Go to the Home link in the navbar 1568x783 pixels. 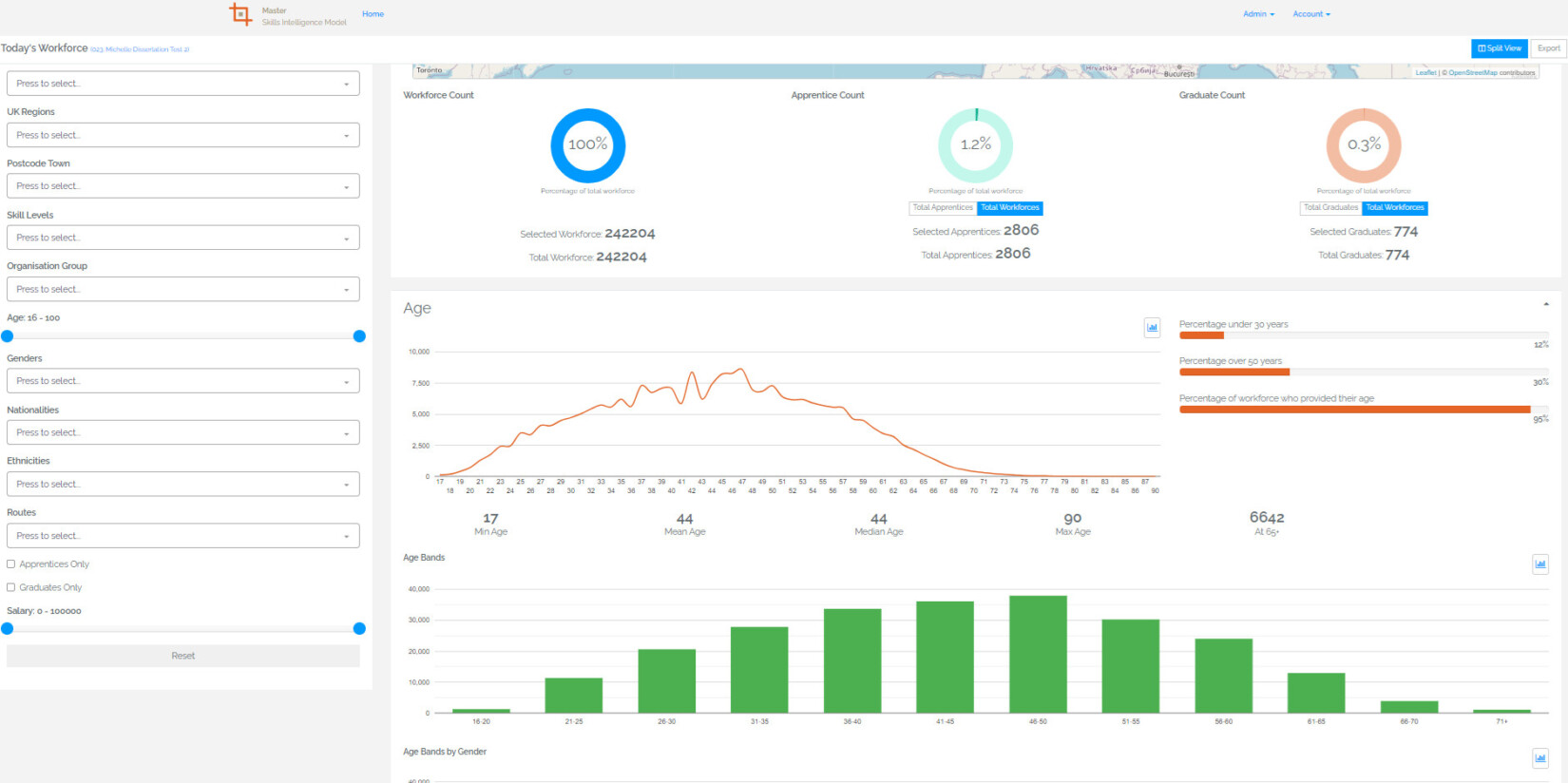[373, 14]
